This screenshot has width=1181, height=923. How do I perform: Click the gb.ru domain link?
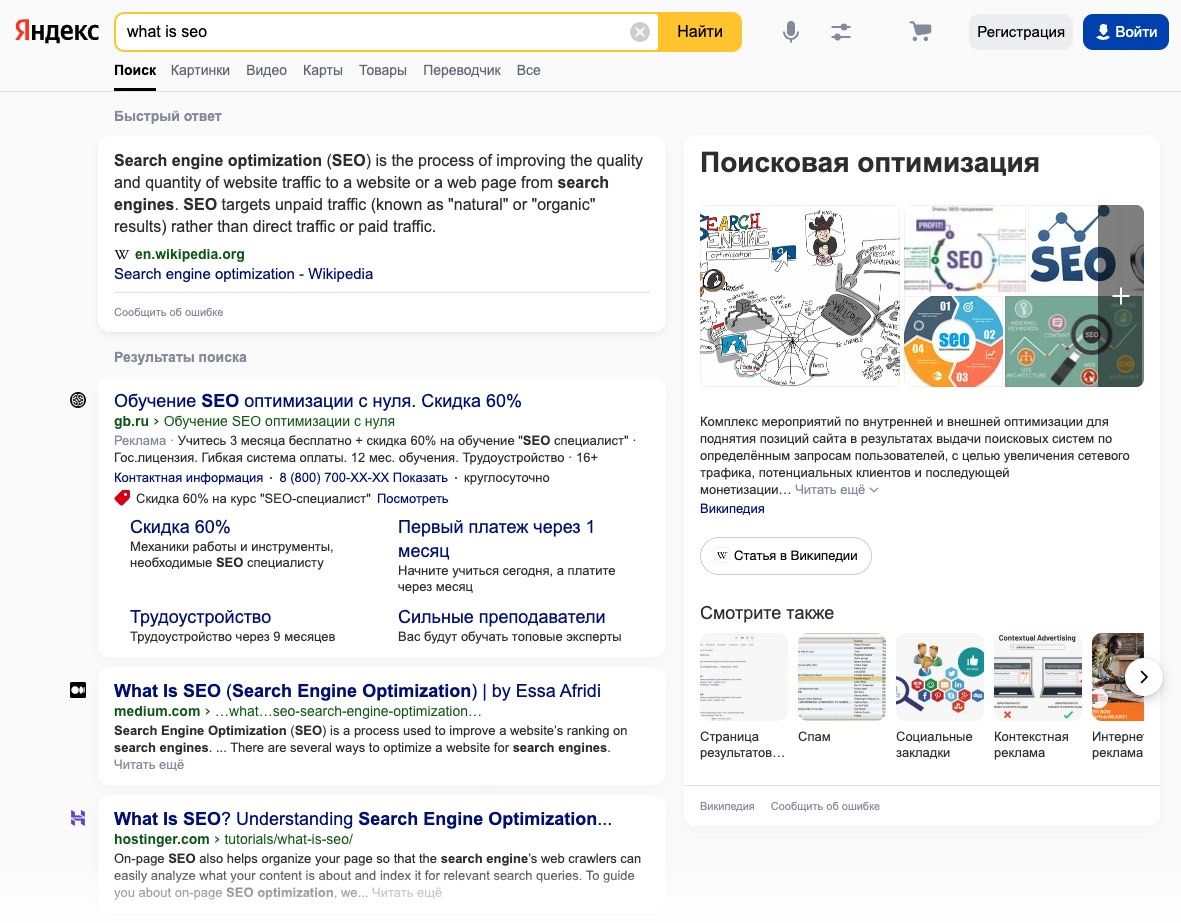tap(131, 421)
